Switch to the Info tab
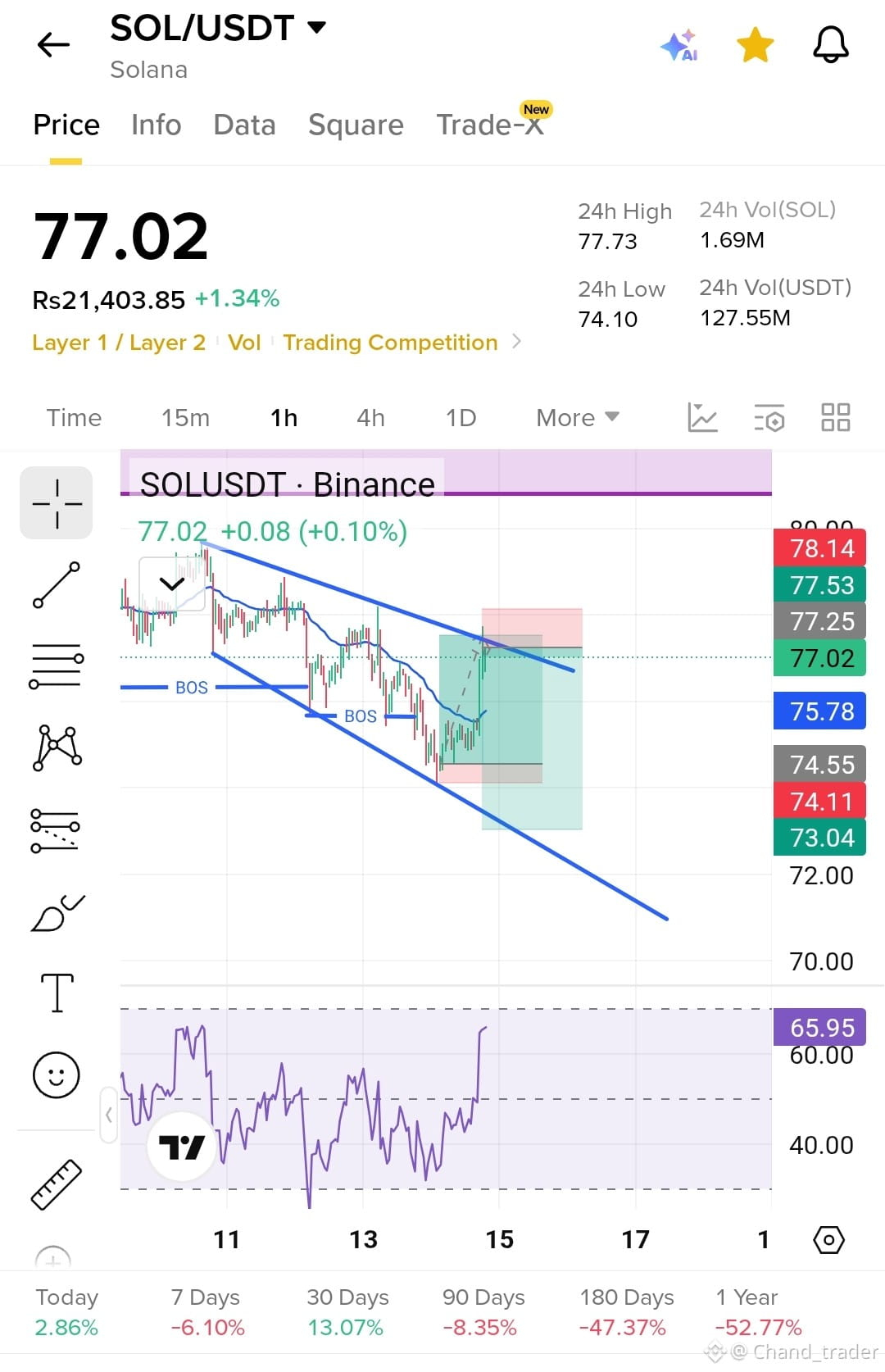The image size is (885, 1372). pos(156,125)
